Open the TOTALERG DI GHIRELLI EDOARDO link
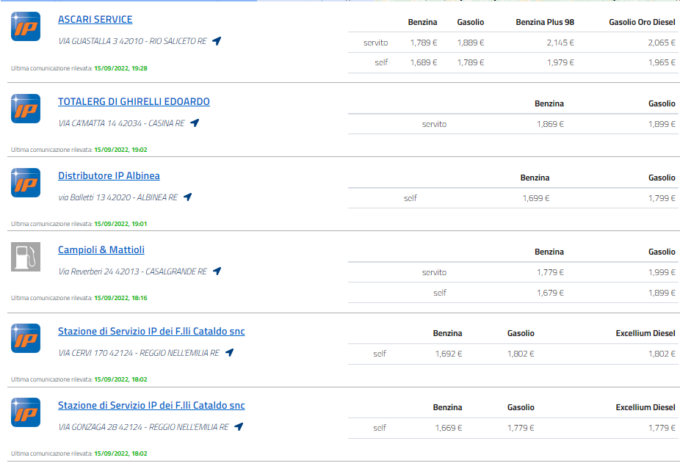The height and width of the screenshot is (463, 680). click(134, 101)
